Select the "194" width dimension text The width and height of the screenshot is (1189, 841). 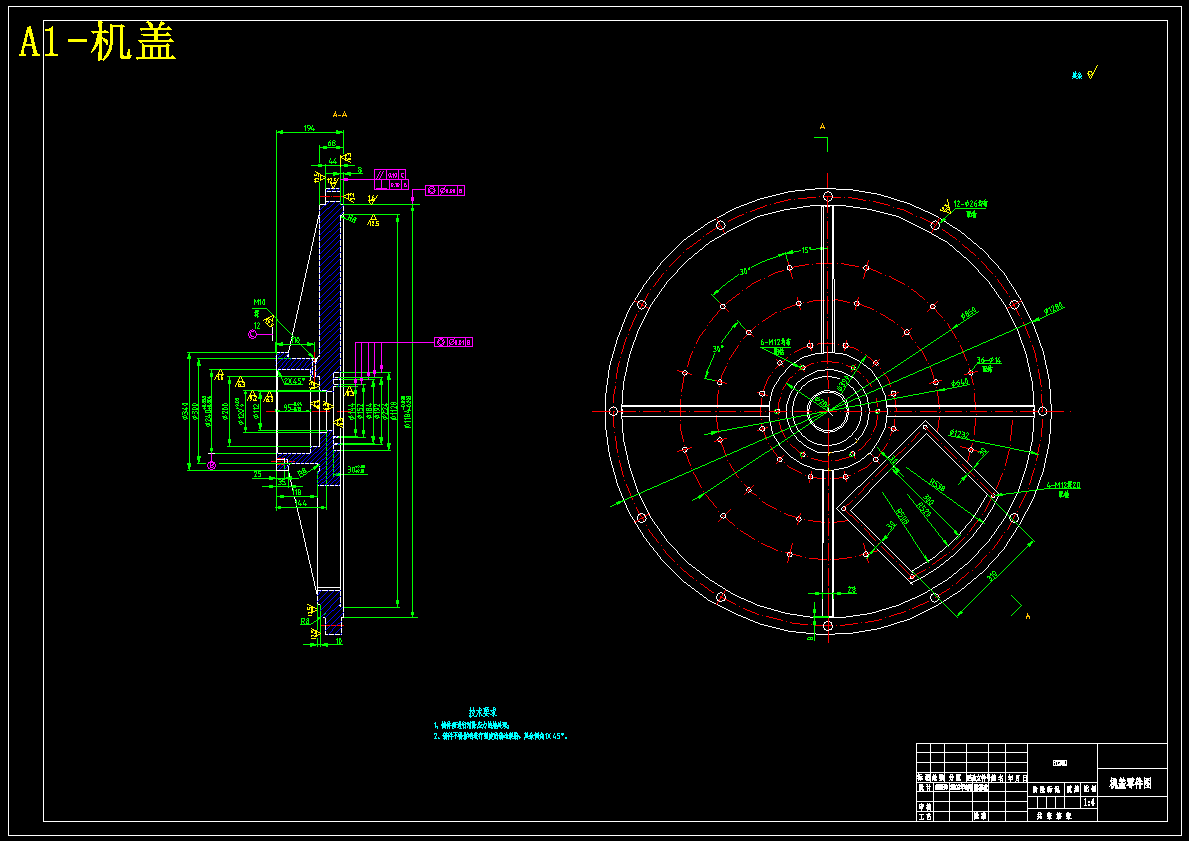point(309,128)
